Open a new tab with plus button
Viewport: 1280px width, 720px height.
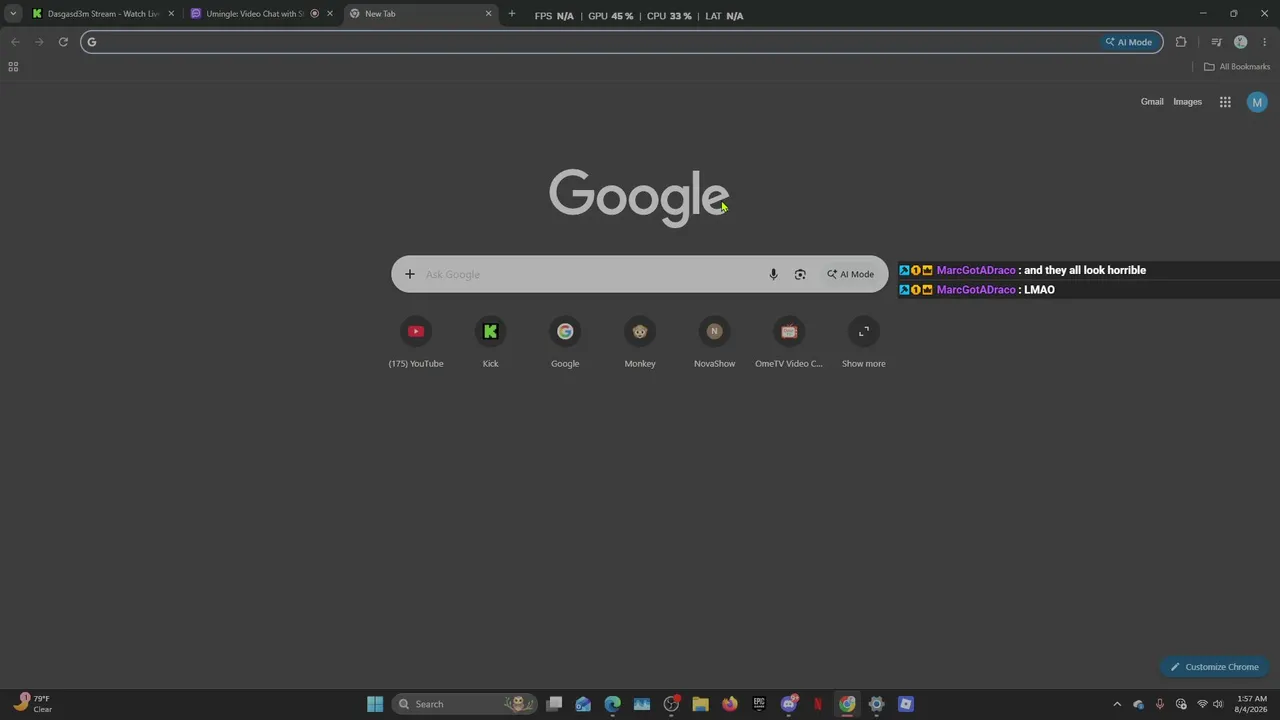coord(512,14)
